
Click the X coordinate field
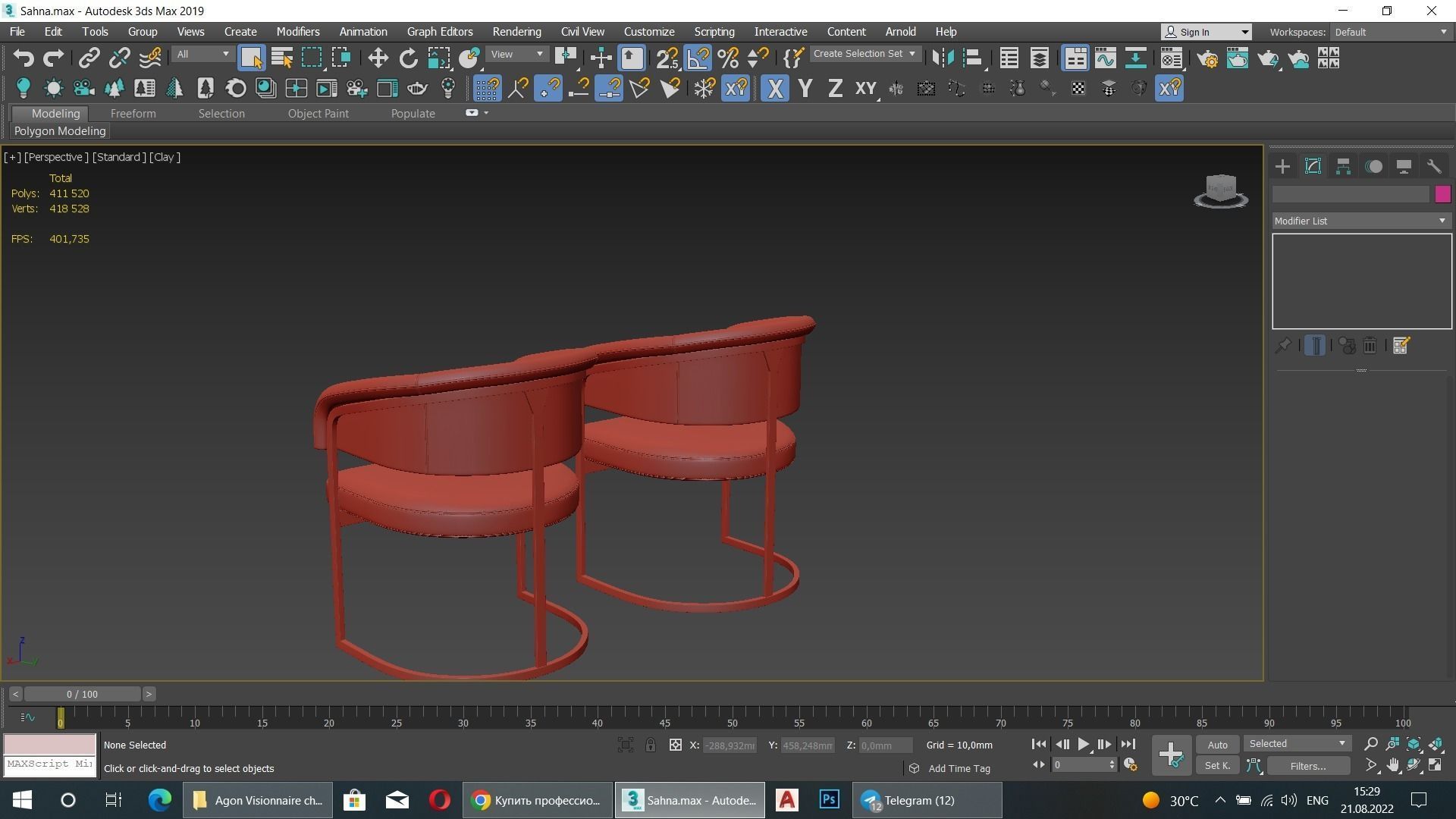point(730,745)
